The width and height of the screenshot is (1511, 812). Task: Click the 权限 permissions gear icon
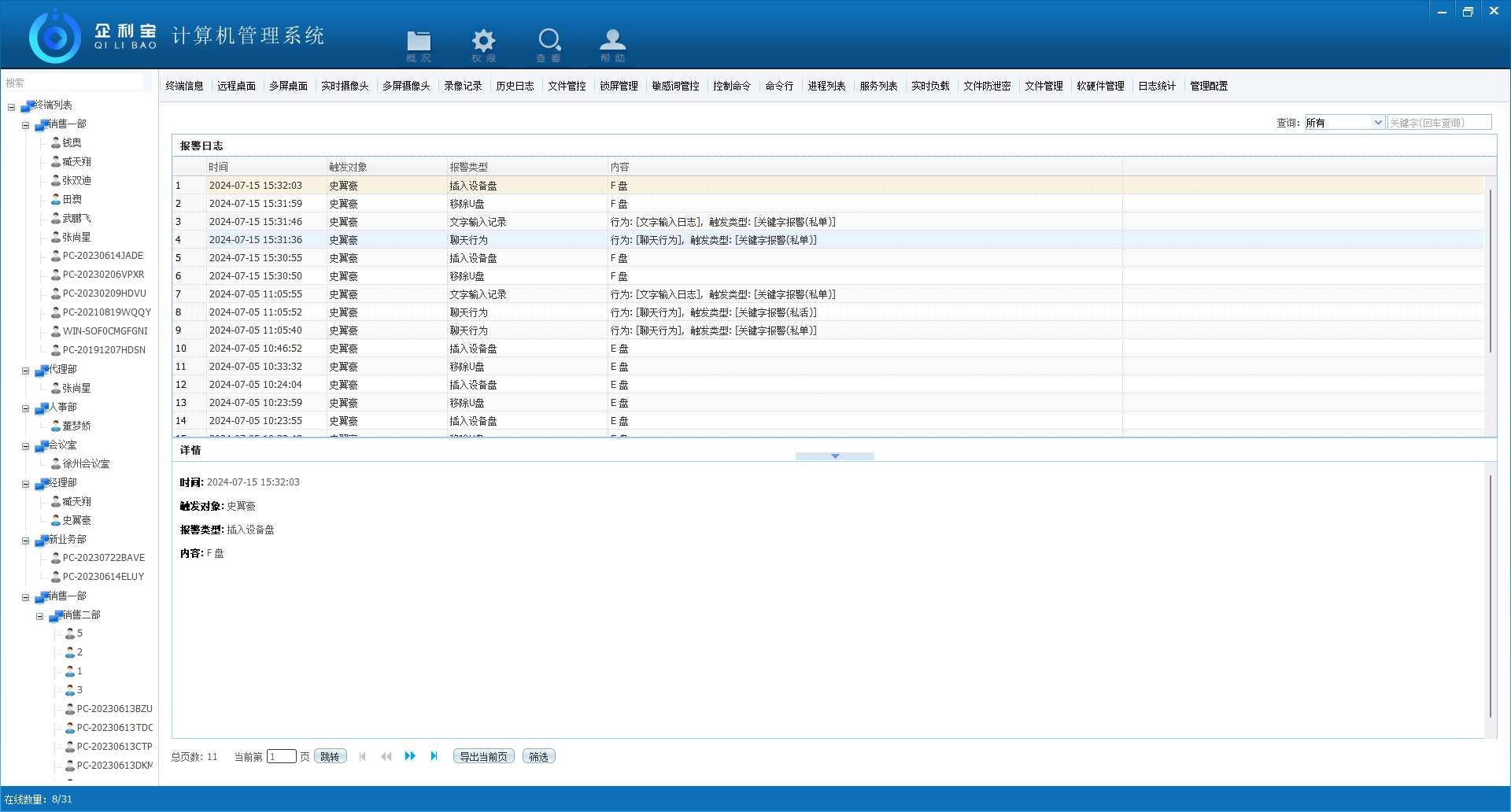point(483,44)
